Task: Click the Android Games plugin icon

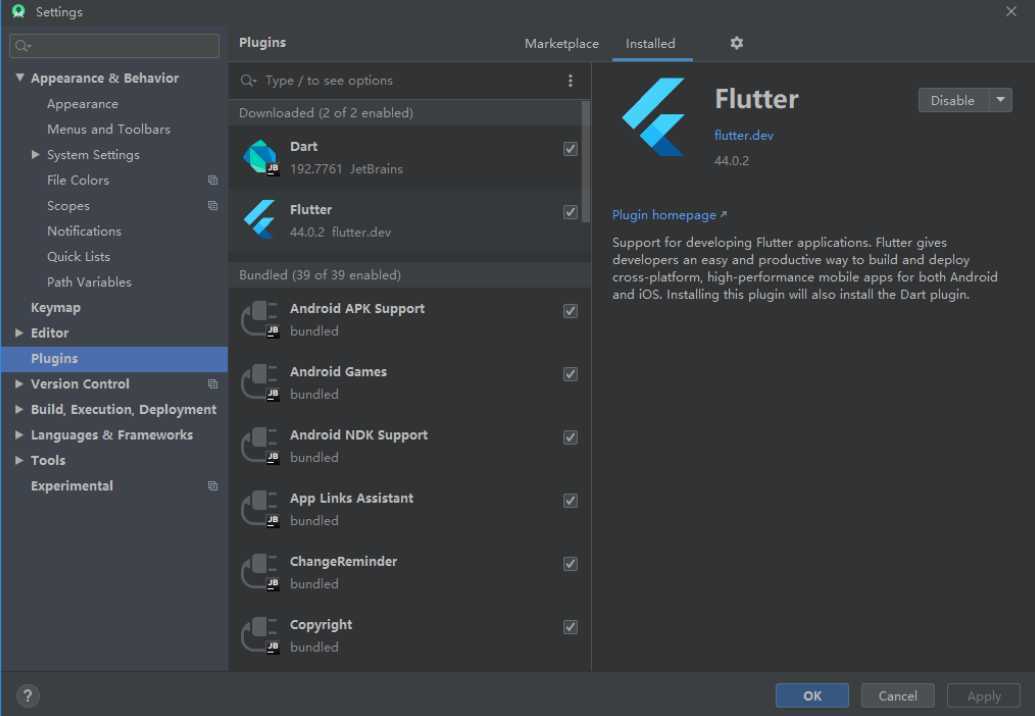Action: point(260,383)
